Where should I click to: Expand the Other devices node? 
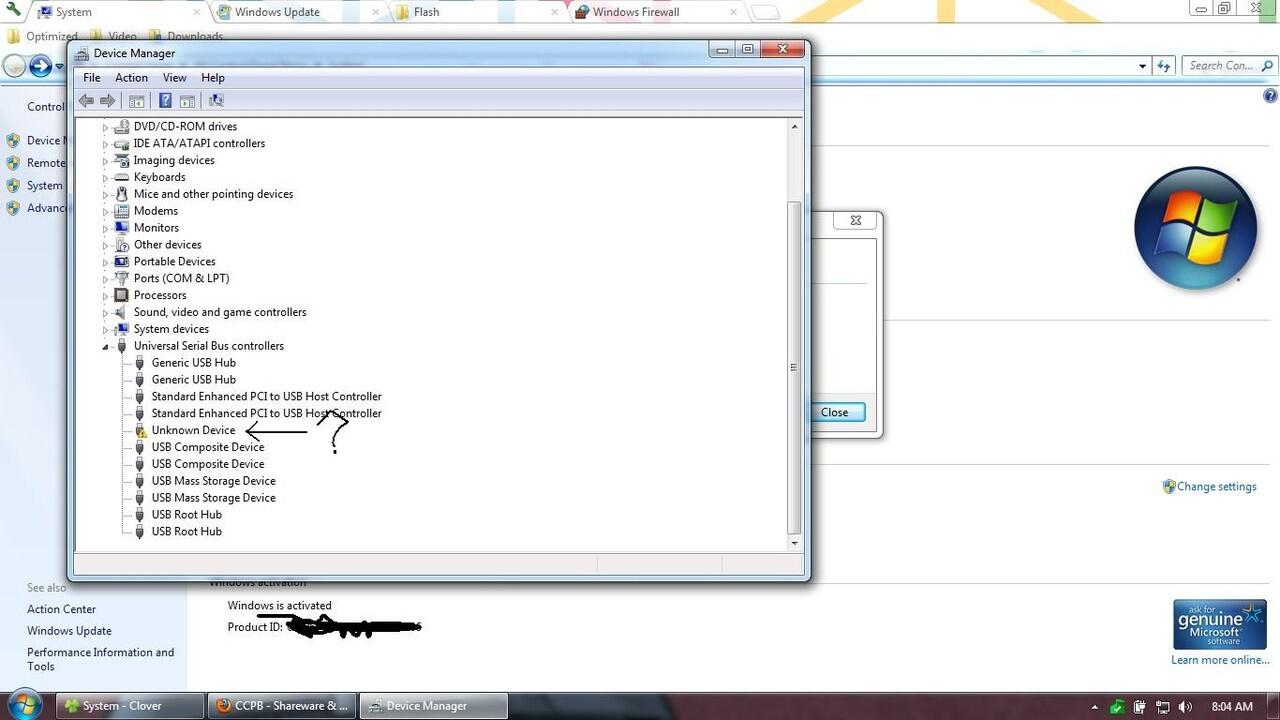coord(105,245)
